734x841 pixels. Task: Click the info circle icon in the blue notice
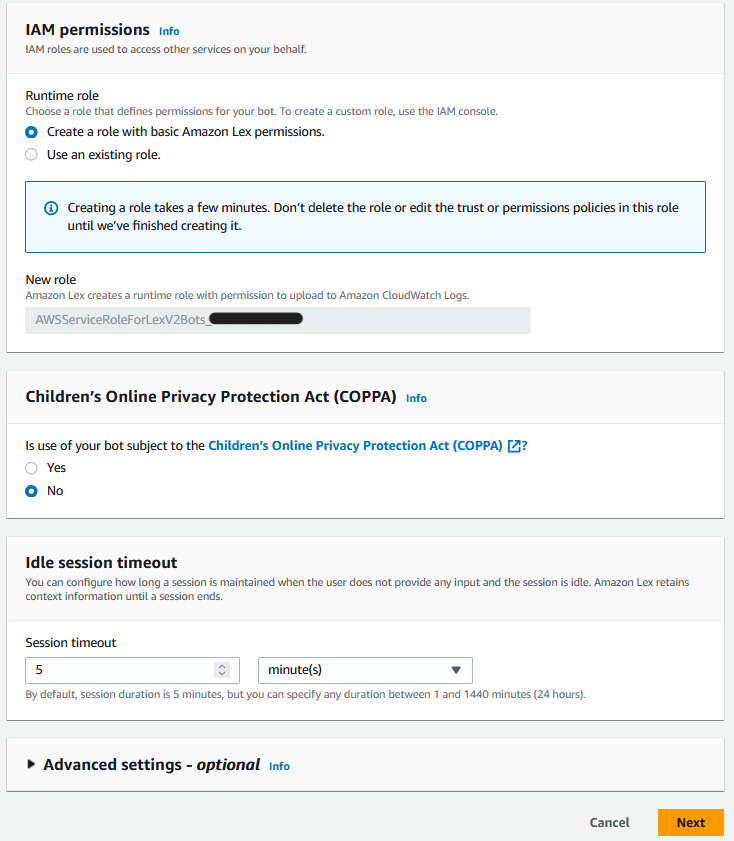(51, 208)
